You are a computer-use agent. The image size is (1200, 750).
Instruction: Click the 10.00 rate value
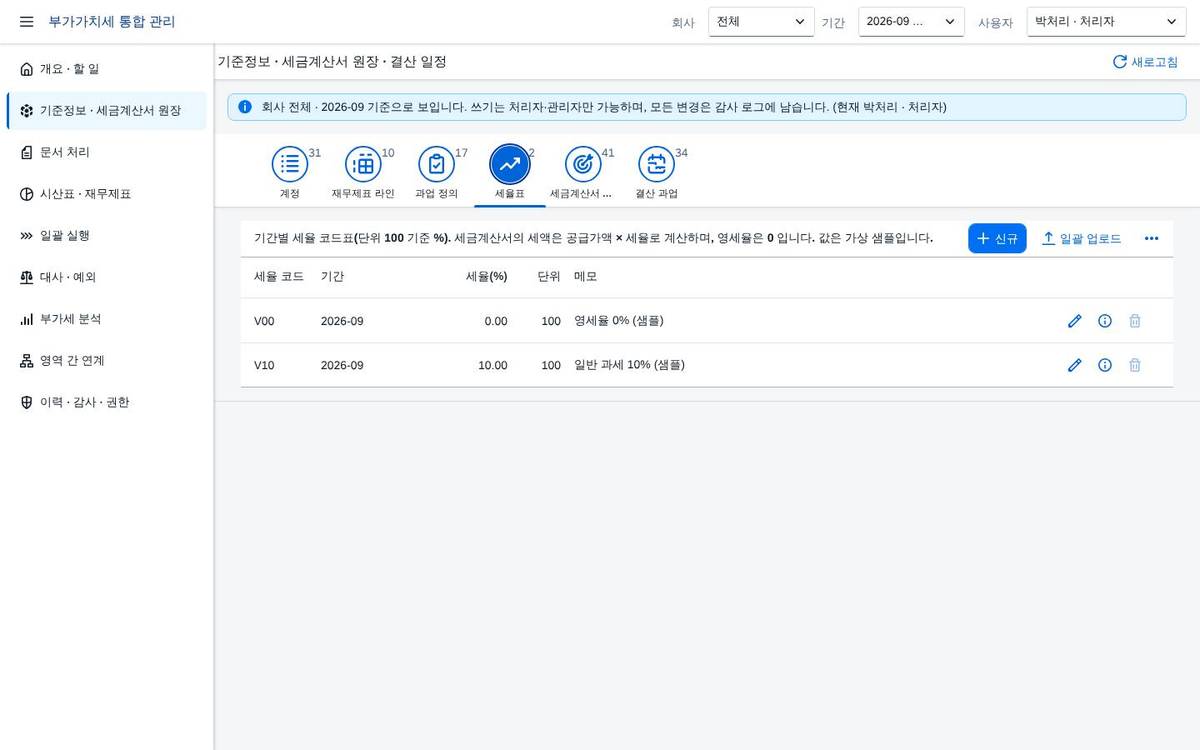493,365
